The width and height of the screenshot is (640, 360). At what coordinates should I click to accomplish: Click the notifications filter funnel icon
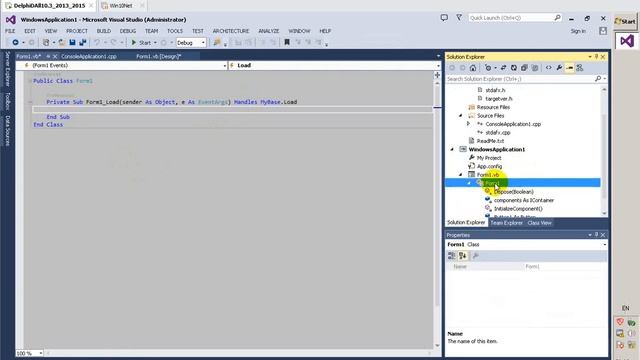point(459,18)
